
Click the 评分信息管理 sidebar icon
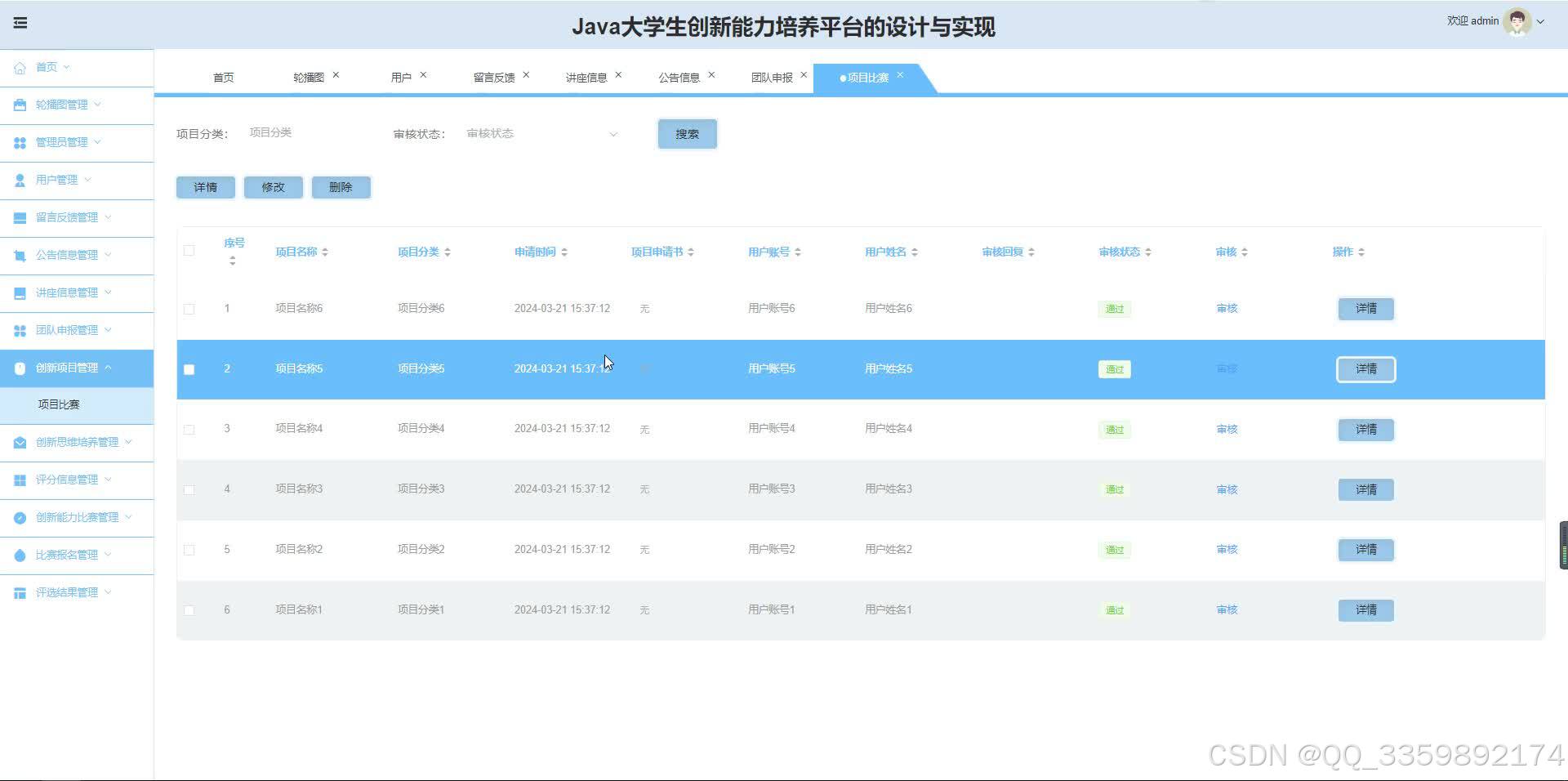[20, 480]
